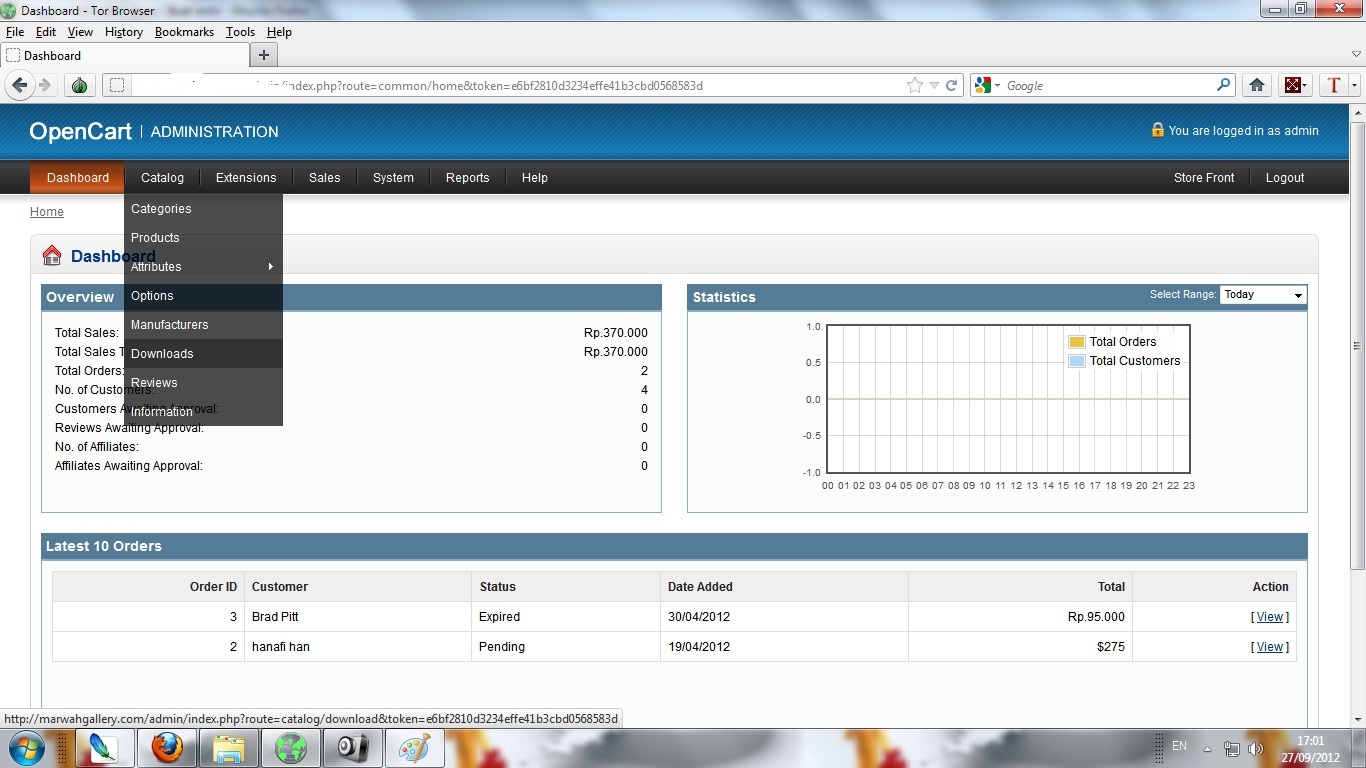Screen dimensions: 1366x768
Task: Open the admin Help navigation menu
Action: (535, 178)
